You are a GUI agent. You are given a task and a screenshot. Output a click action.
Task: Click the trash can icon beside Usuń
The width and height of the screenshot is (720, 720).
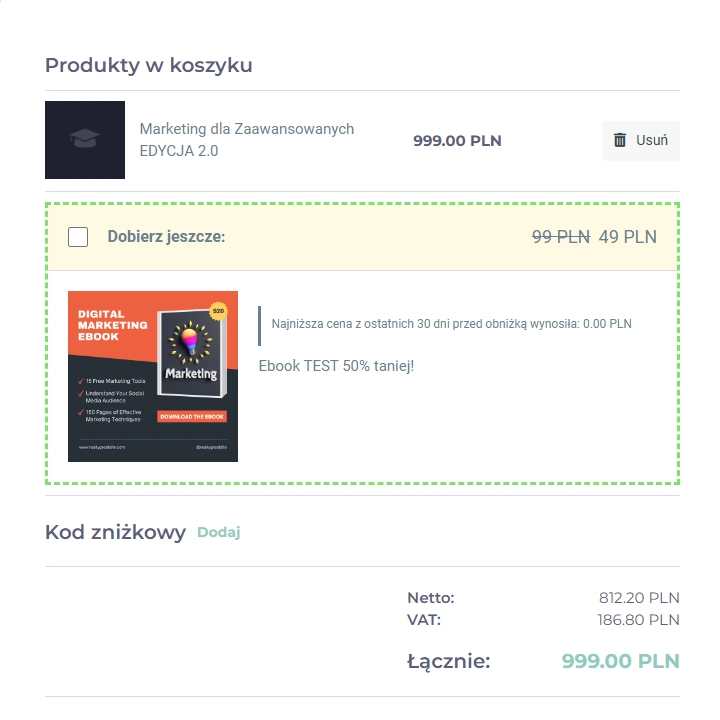click(620, 140)
